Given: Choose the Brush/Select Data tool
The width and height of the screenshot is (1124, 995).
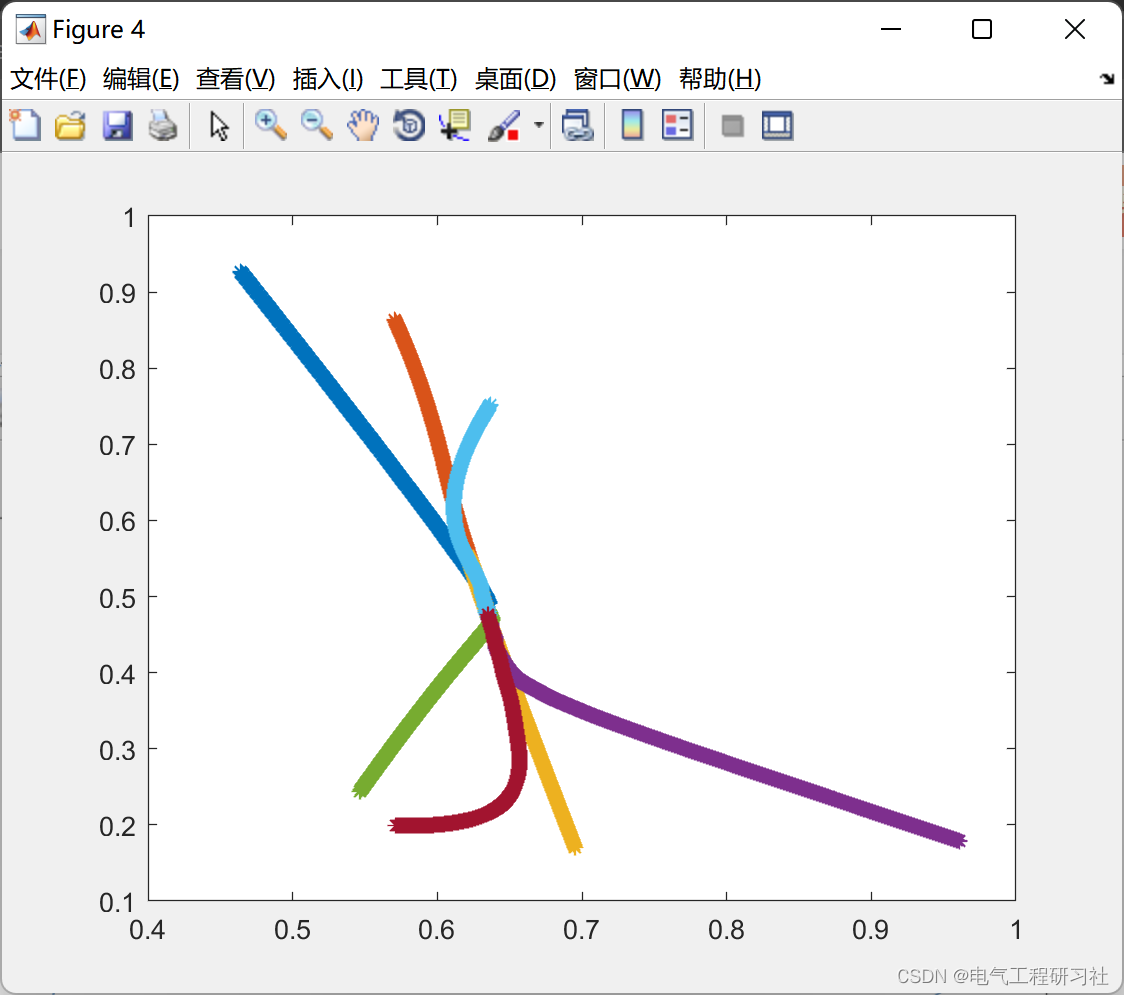Looking at the screenshot, I should tap(504, 125).
